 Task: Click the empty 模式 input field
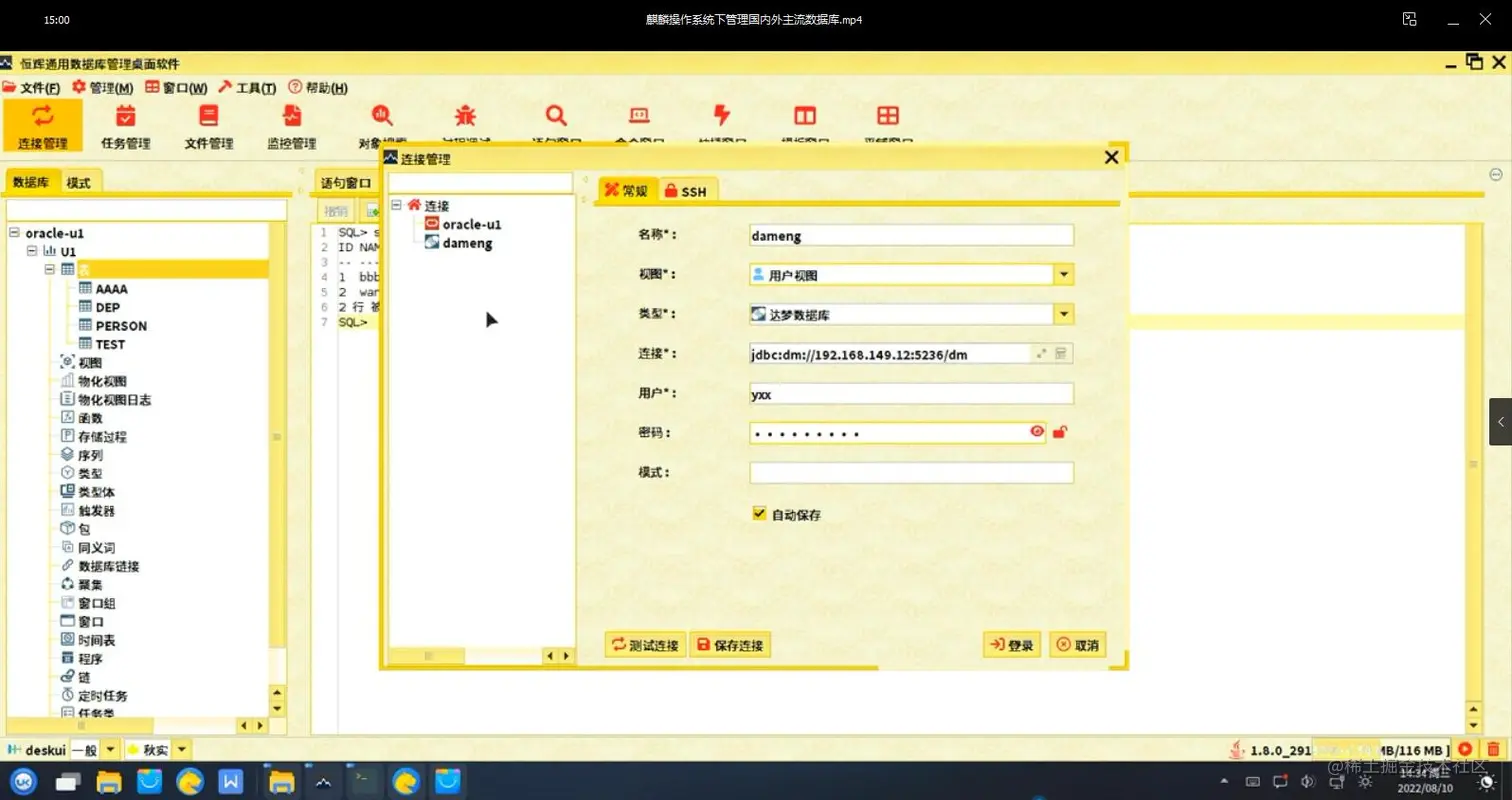click(x=911, y=472)
